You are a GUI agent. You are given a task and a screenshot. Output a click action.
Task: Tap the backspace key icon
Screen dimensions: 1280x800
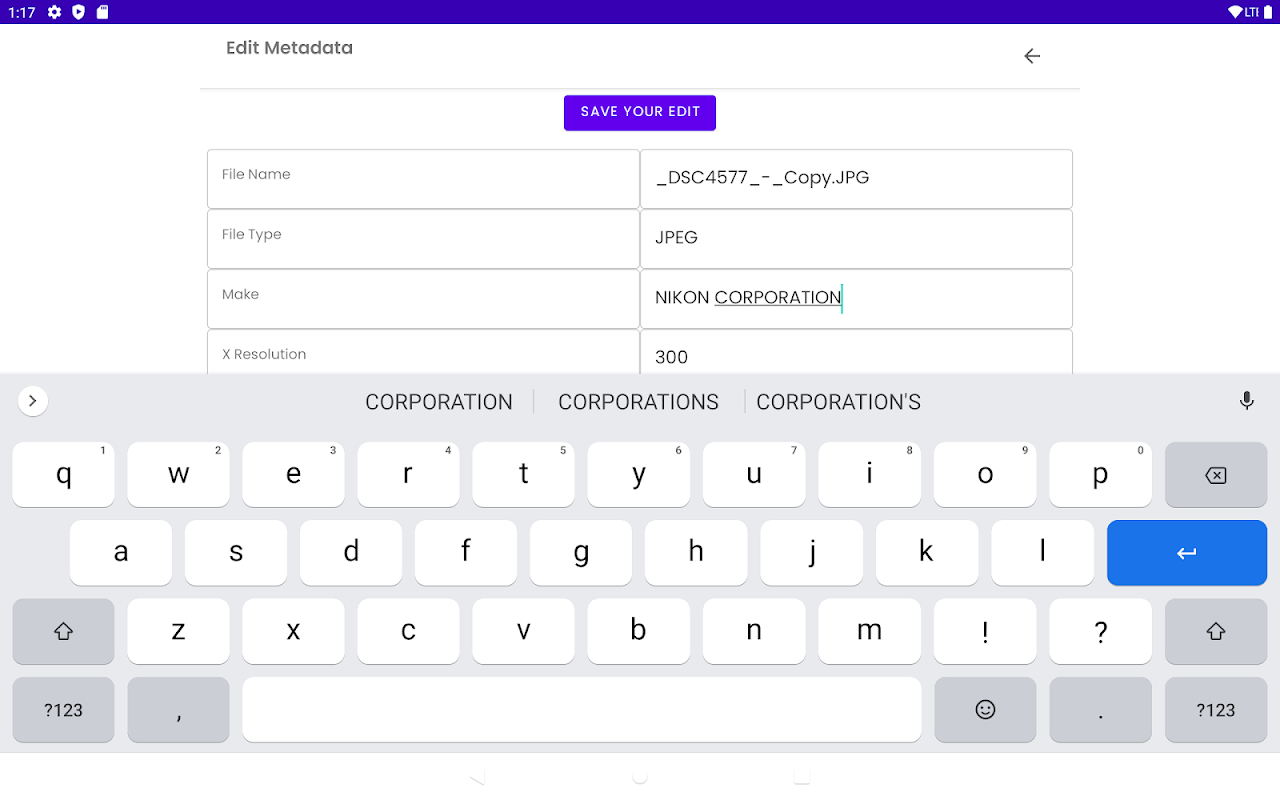pyautogui.click(x=1216, y=475)
